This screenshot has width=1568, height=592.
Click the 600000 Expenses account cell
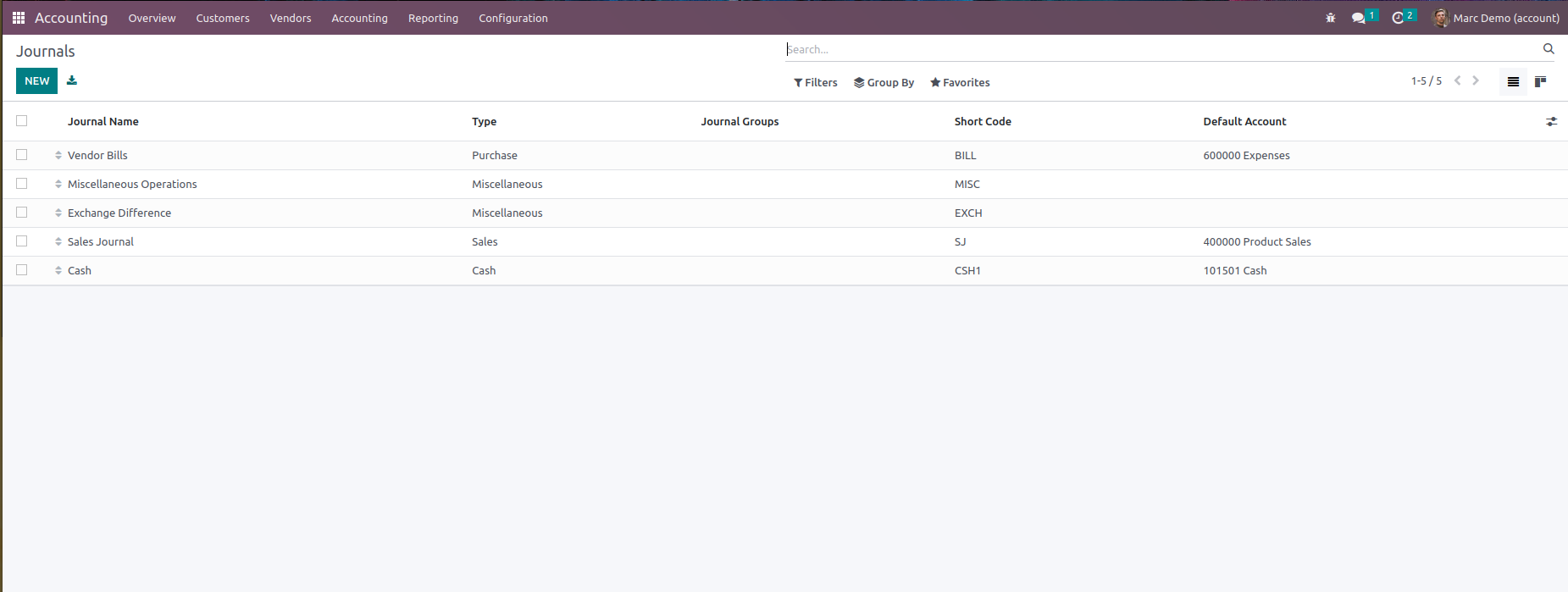tap(1246, 156)
